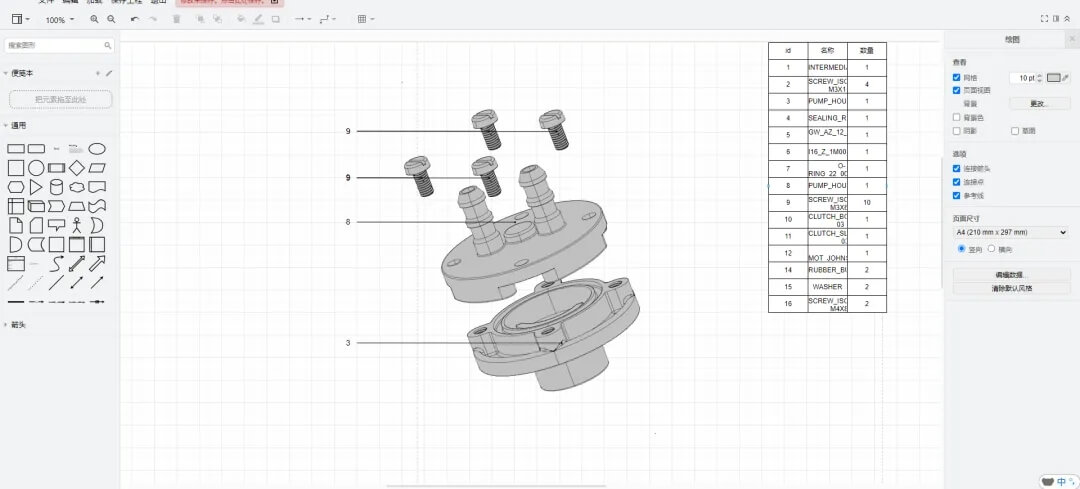Collapse the general shapes section
This screenshot has width=1080, height=489.
pos(6,125)
